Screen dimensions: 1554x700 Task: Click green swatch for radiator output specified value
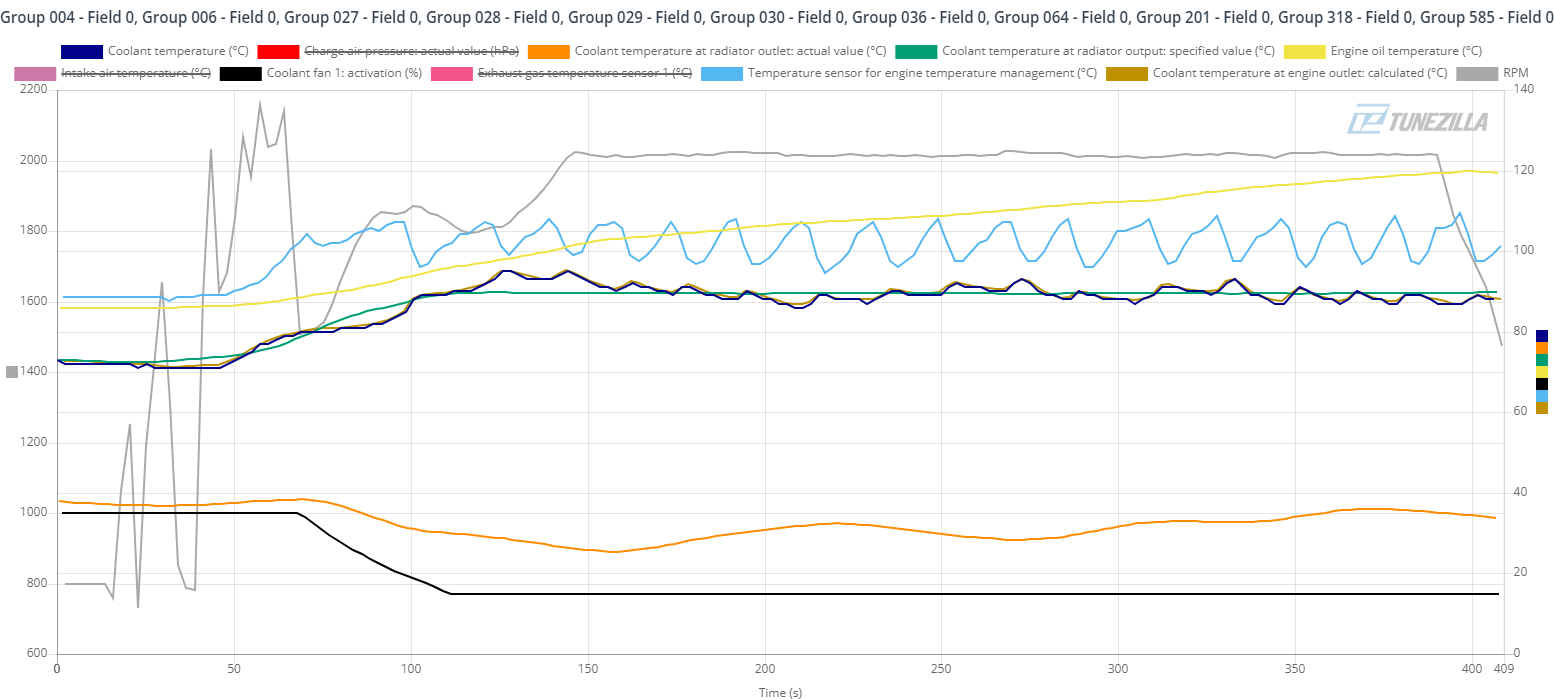[915, 51]
